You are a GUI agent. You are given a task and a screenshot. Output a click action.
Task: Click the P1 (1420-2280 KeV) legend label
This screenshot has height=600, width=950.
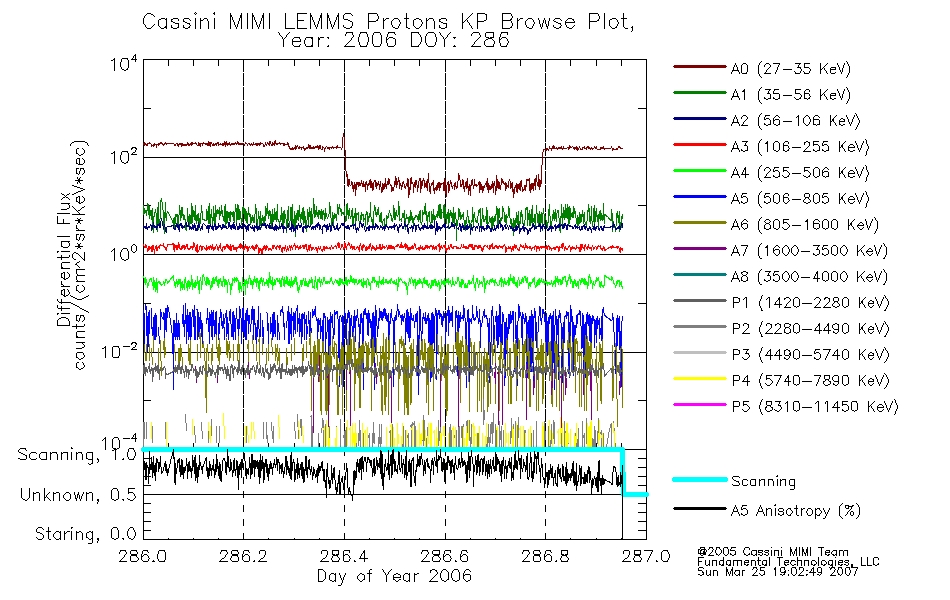[x=811, y=302]
